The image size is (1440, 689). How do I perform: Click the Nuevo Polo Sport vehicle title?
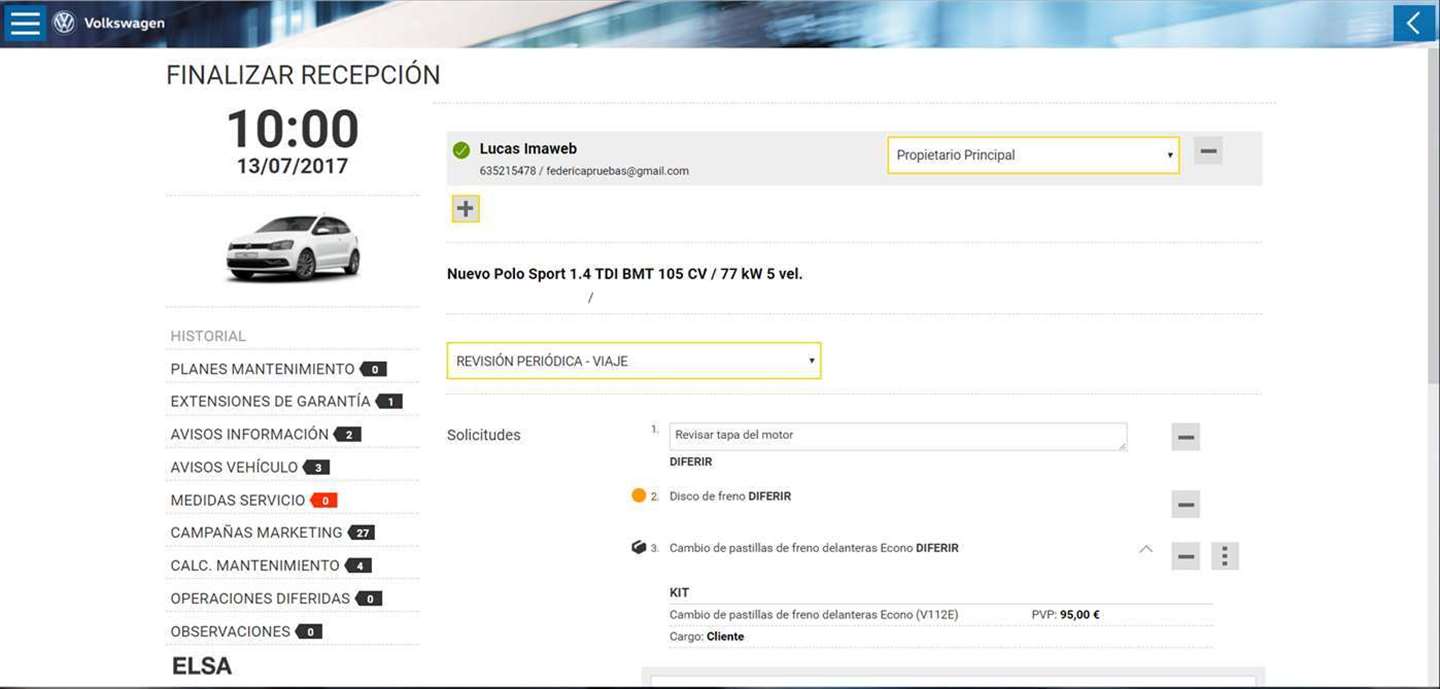[625, 274]
